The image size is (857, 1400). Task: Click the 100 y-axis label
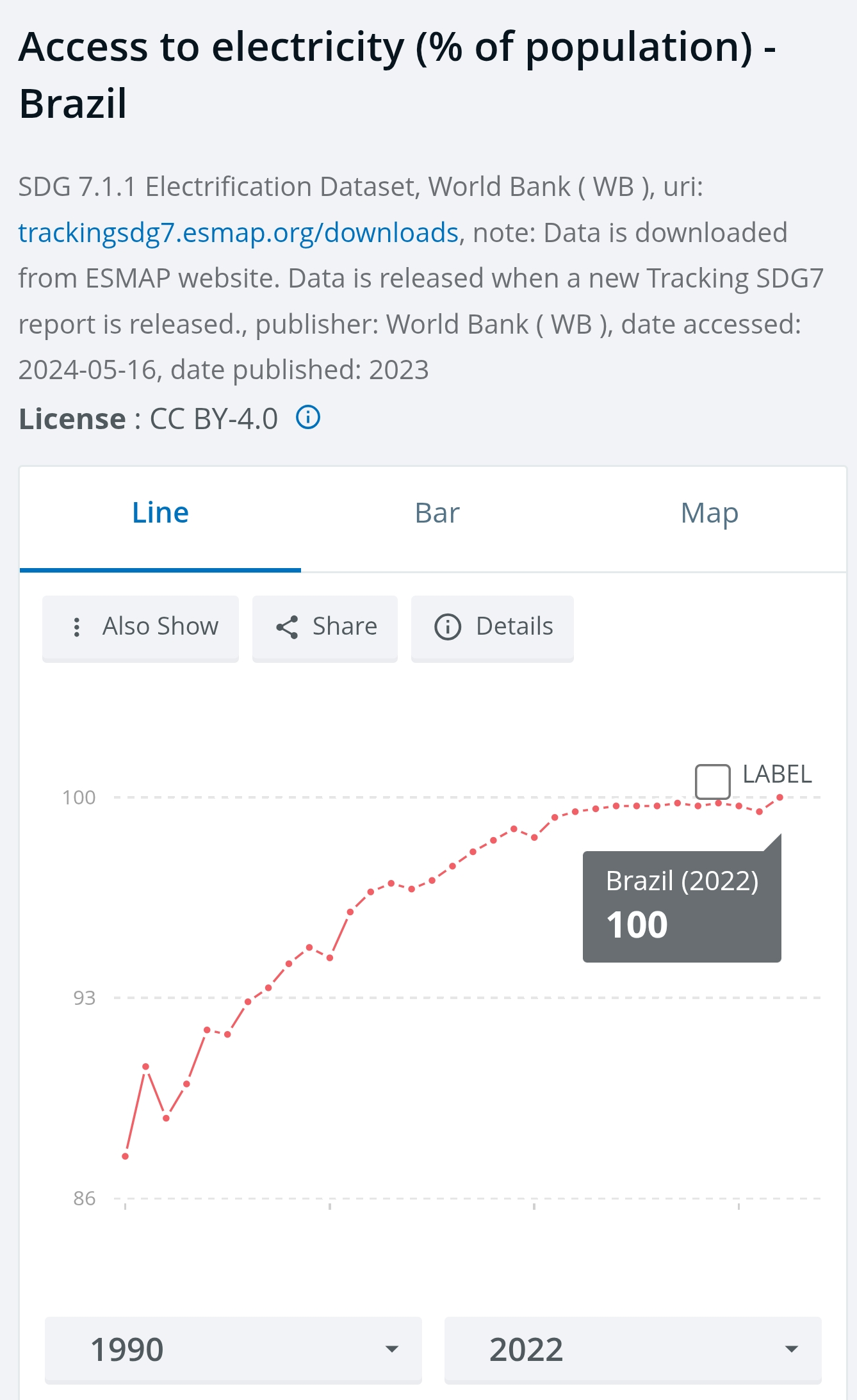(79, 797)
